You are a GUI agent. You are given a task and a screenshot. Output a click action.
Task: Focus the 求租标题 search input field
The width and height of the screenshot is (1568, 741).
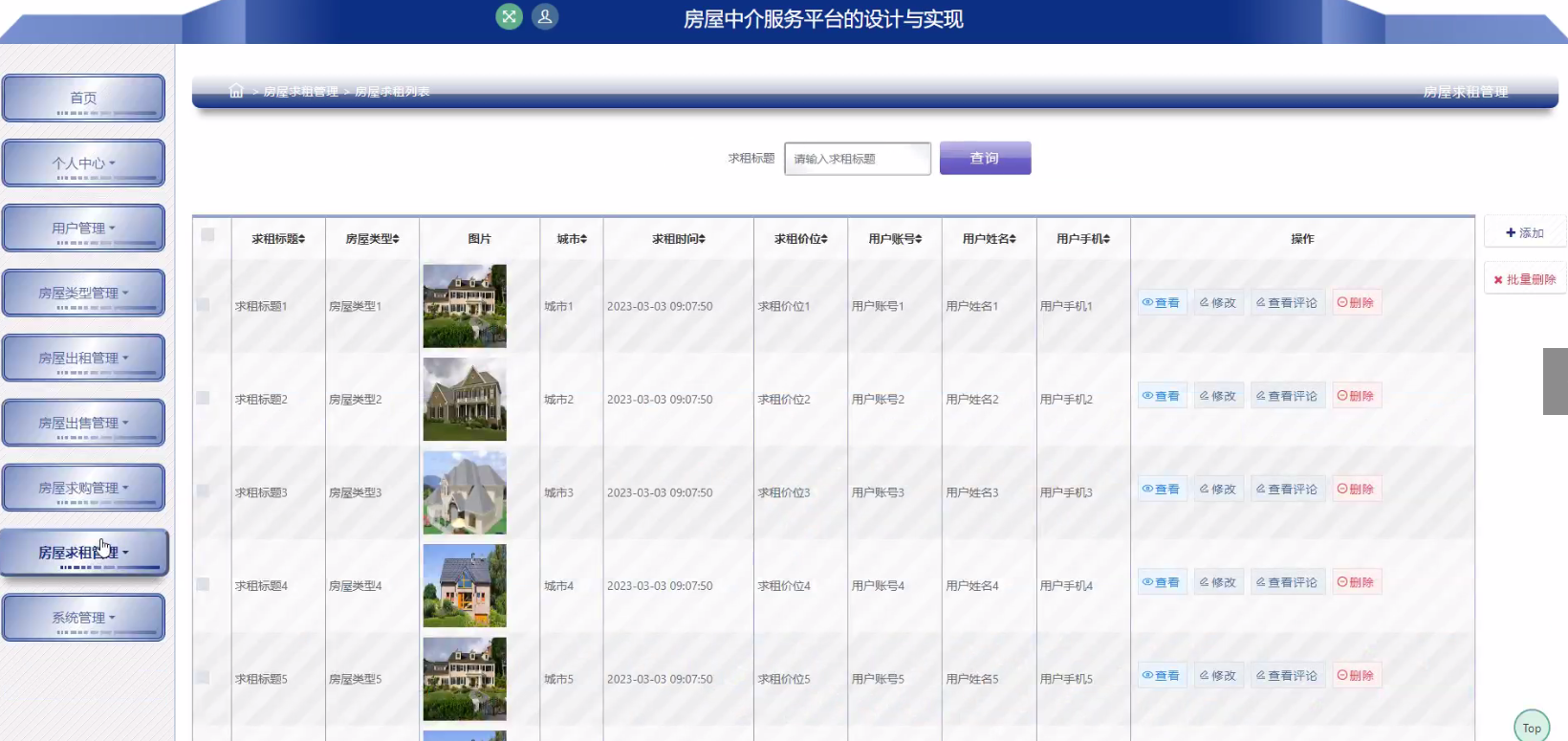(x=858, y=159)
